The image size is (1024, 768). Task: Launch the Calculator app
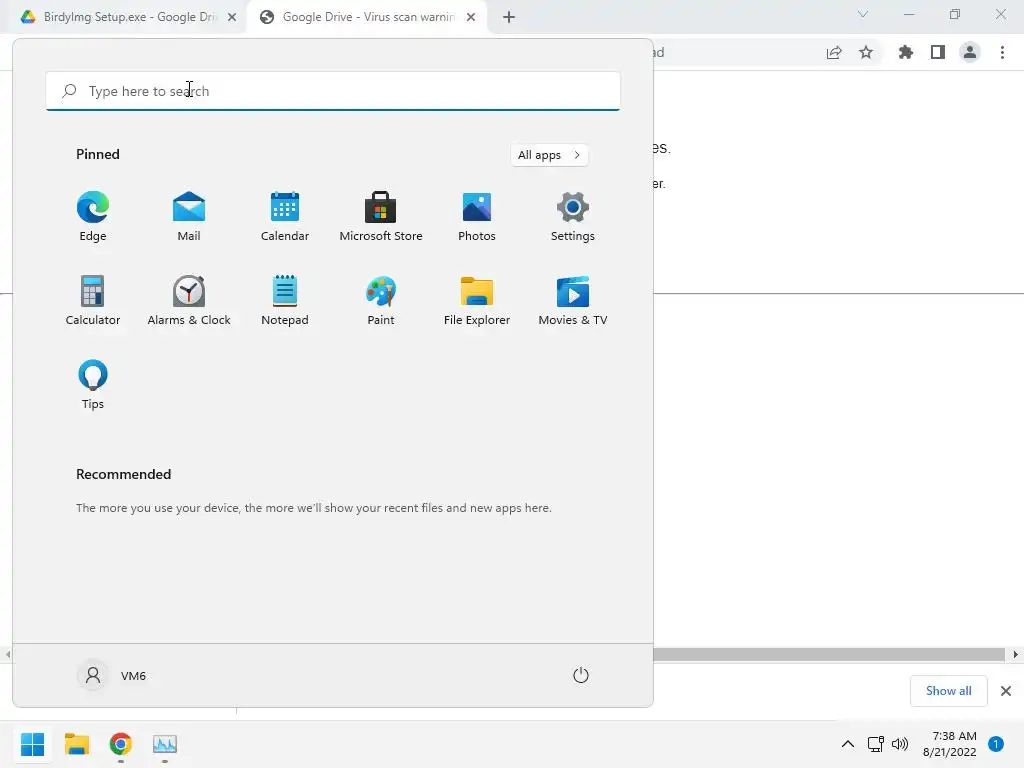point(93,300)
